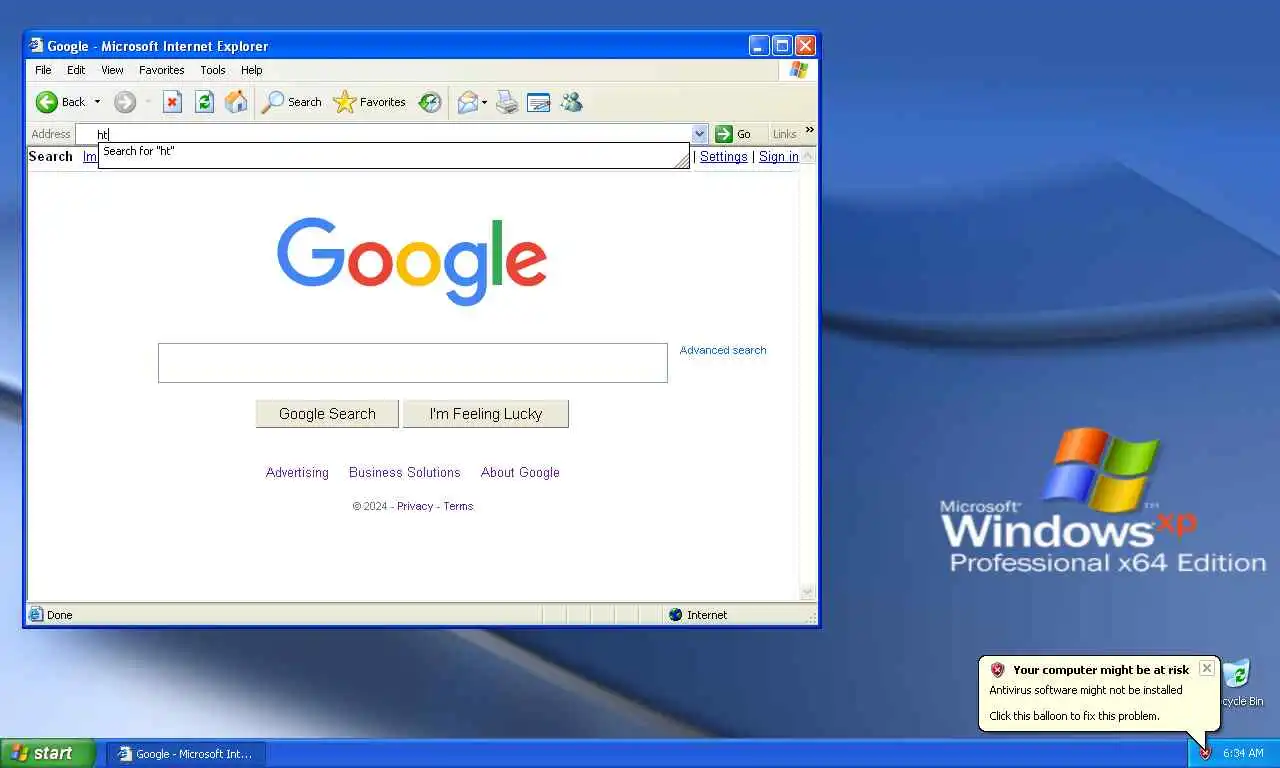The image size is (1280, 768).
Task: Go to the Home page icon
Action: point(236,102)
